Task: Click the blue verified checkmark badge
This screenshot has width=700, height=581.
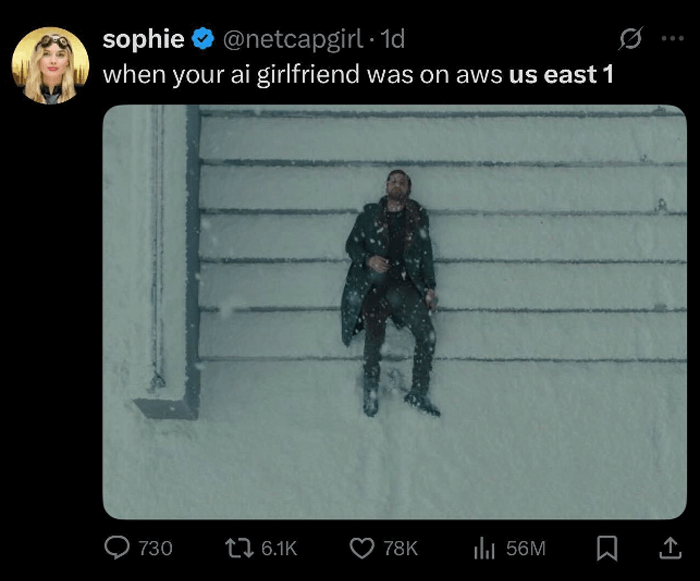Action: coord(203,38)
